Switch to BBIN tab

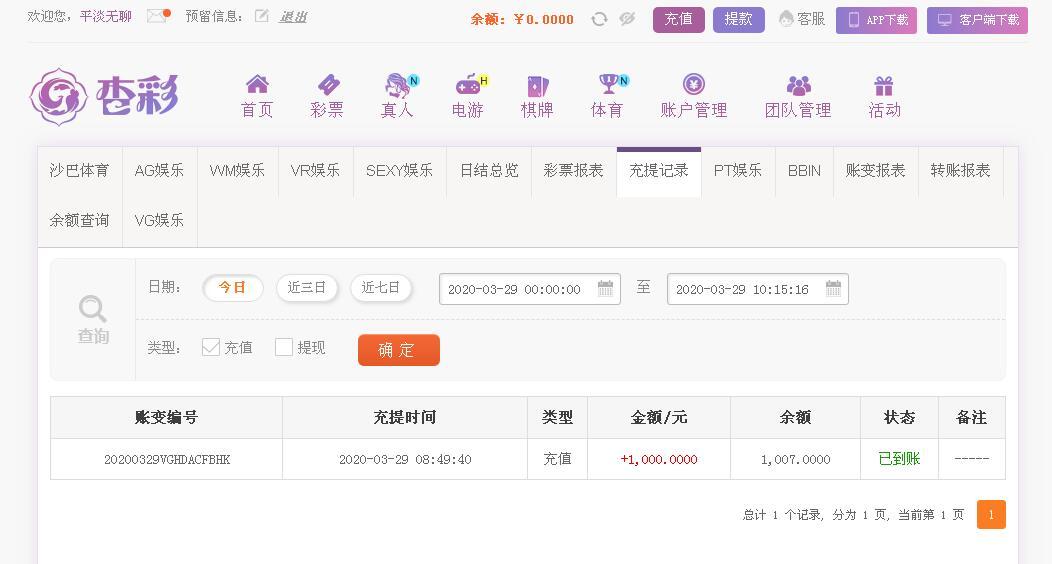[x=804, y=171]
